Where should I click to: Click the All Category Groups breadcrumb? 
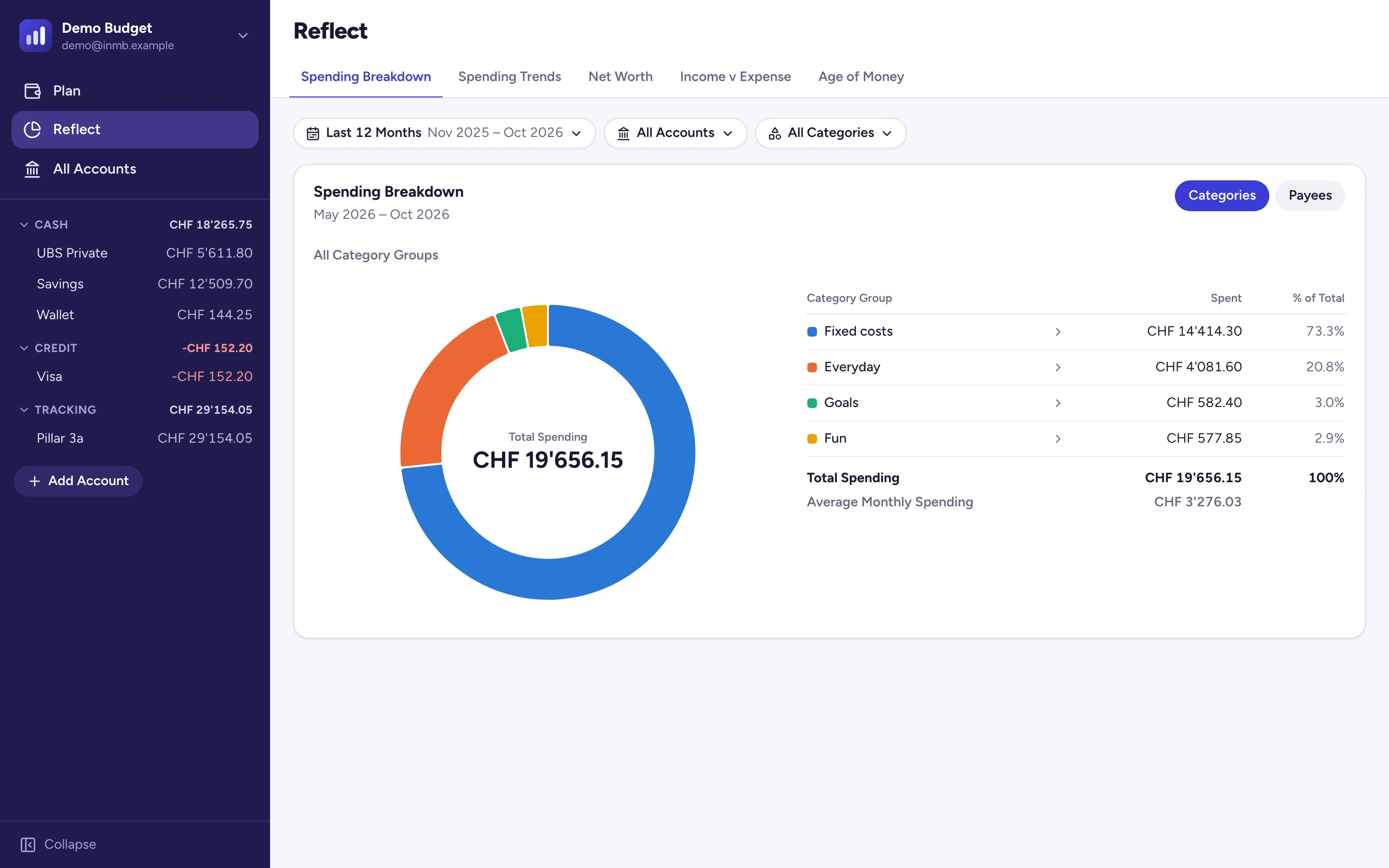tap(375, 255)
